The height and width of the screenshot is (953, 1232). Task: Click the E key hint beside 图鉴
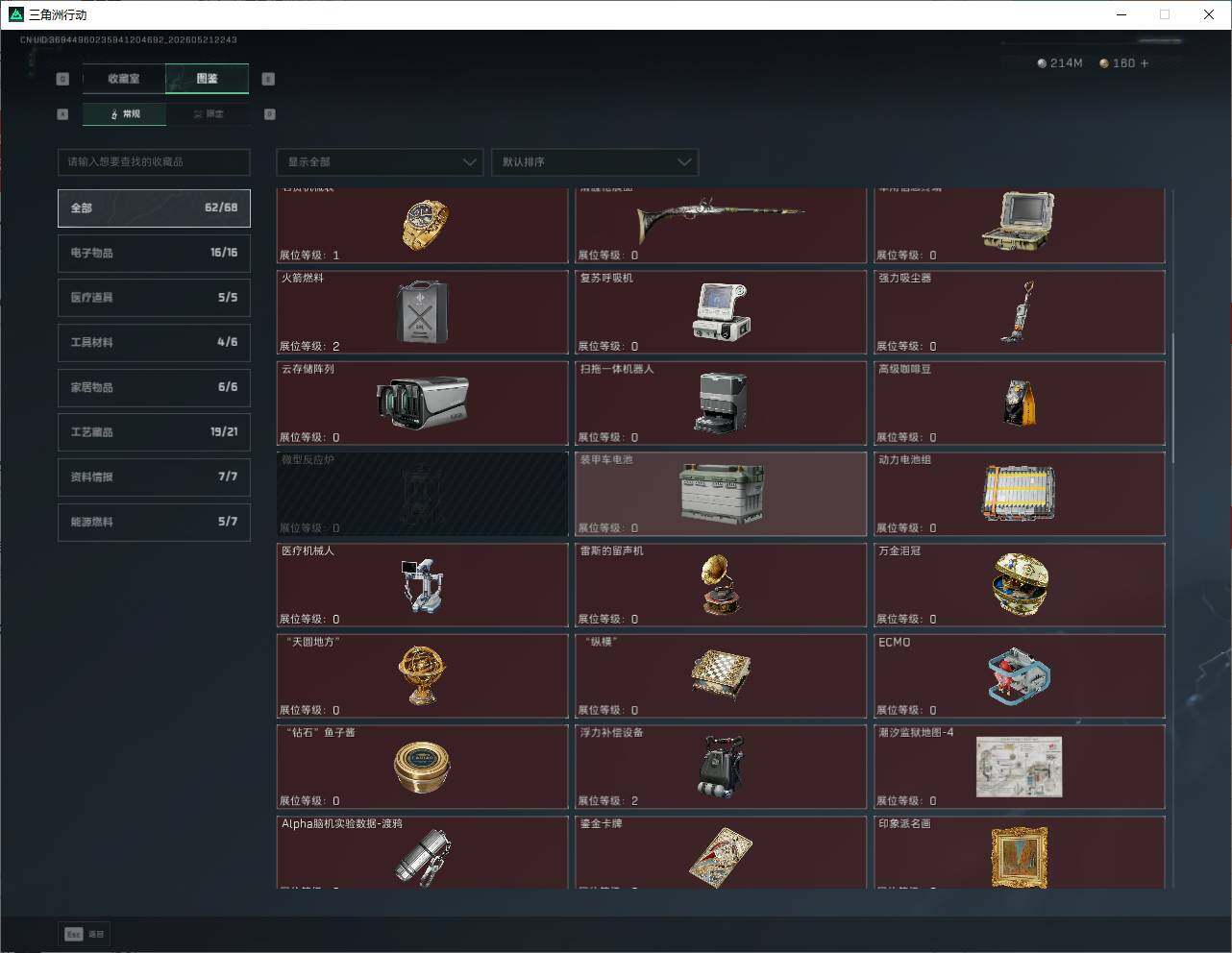[268, 79]
